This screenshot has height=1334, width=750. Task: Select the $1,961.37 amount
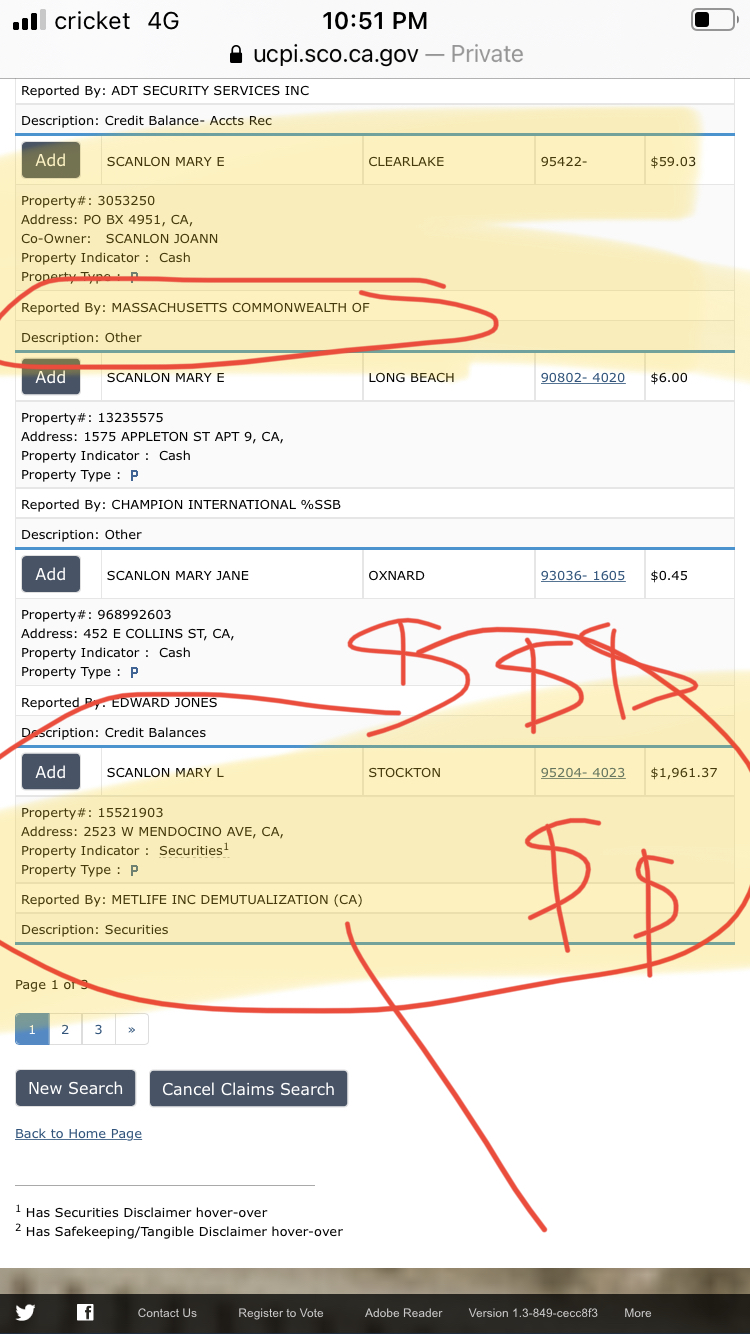point(684,772)
